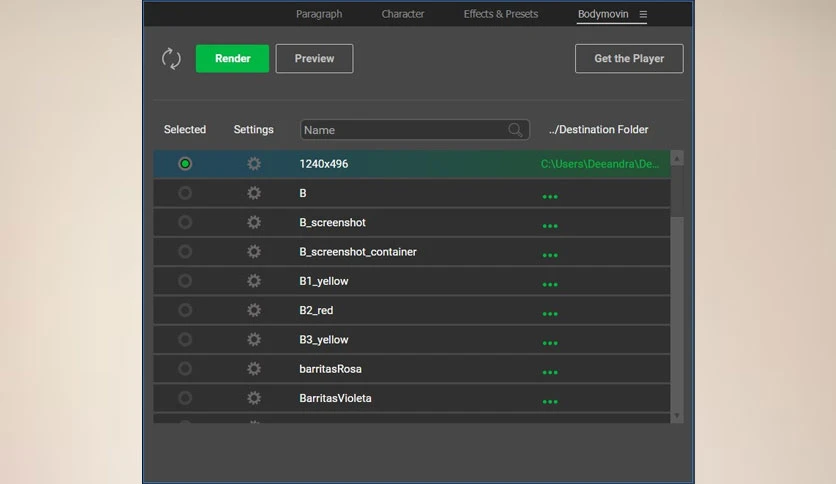836x484 pixels.
Task: Set destination folder for B1_yellow
Action: pyautogui.click(x=550, y=285)
